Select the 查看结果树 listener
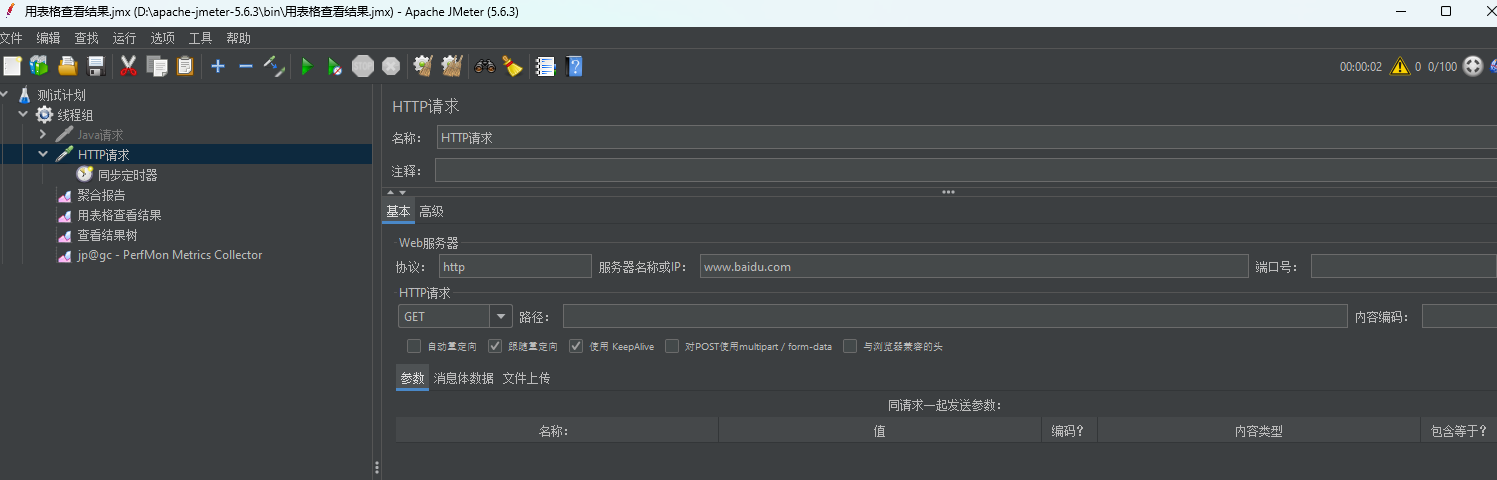This screenshot has height=480, width=1497. (x=98, y=235)
